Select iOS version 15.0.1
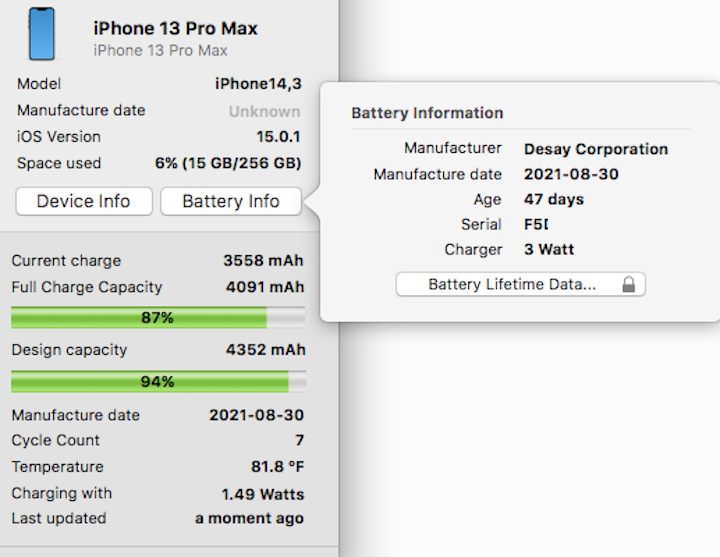The height and width of the screenshot is (557, 720). [278, 136]
